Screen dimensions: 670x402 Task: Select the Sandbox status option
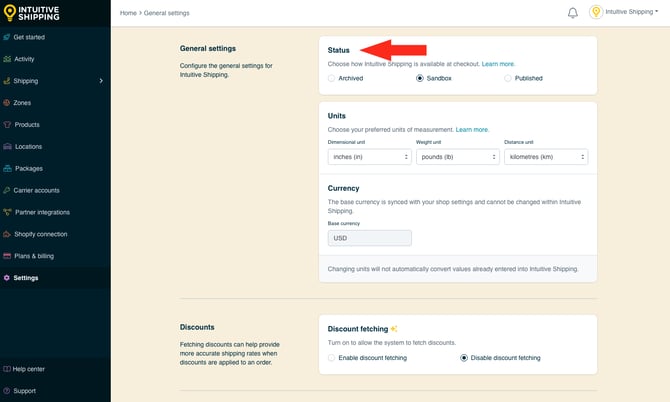(x=420, y=78)
